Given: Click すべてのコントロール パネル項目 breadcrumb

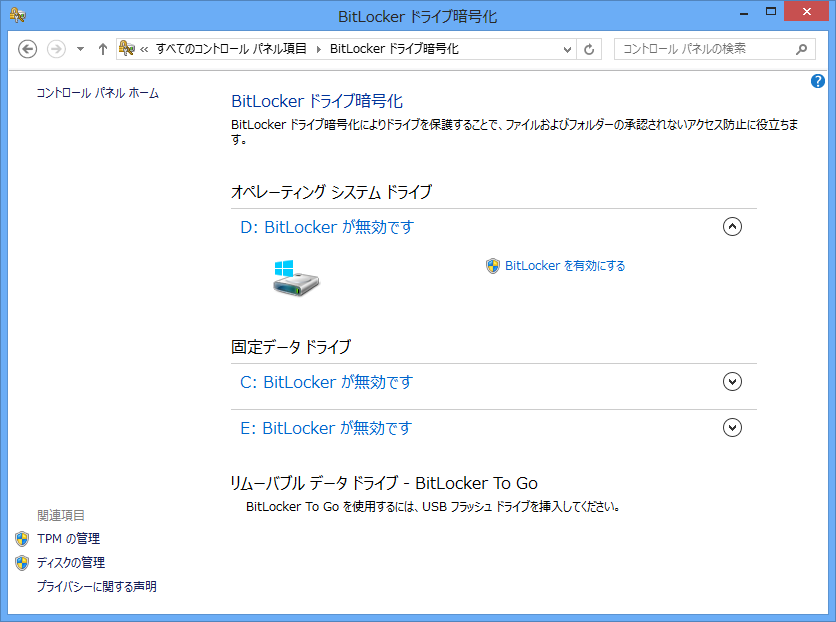Looking at the screenshot, I should 231,49.
